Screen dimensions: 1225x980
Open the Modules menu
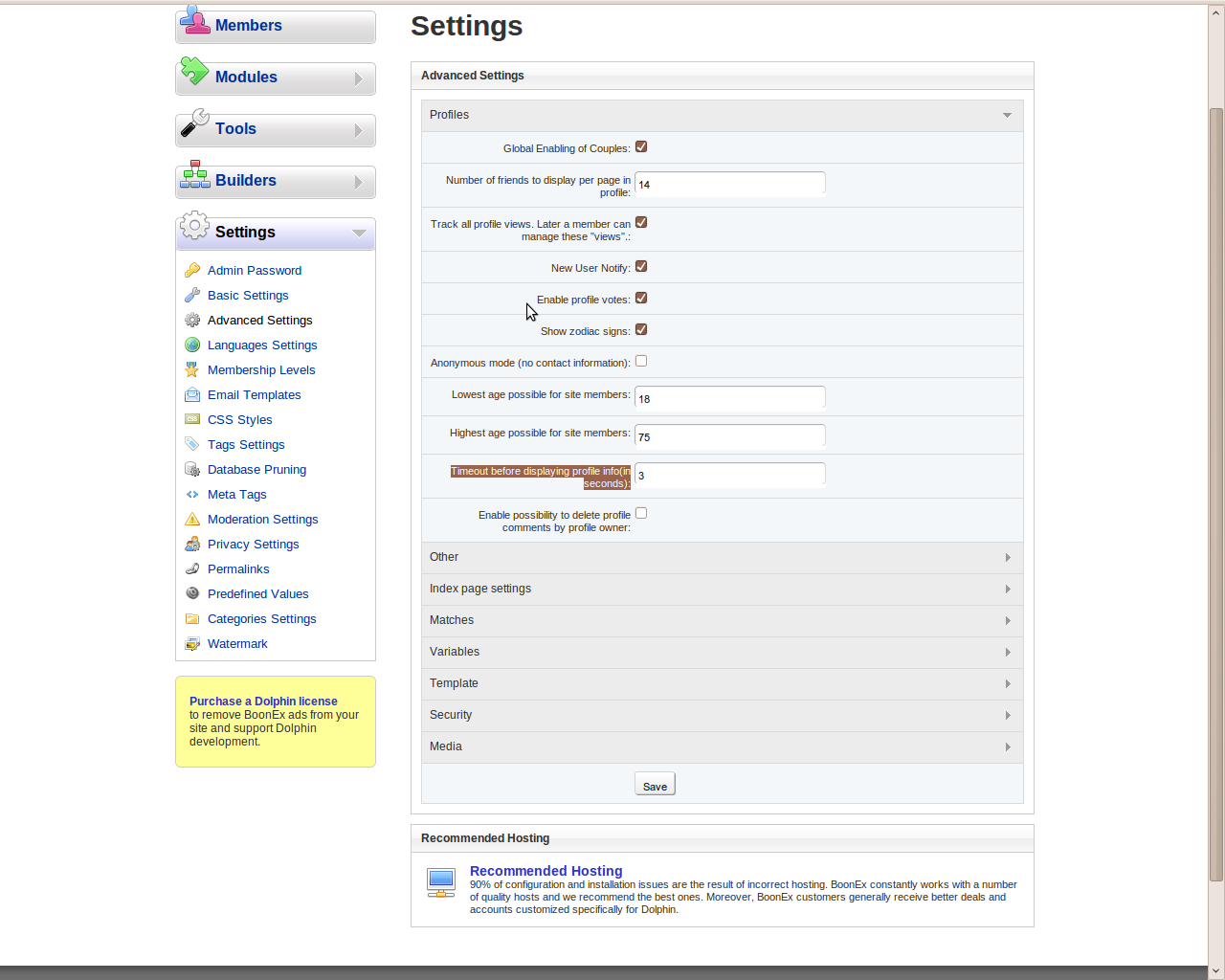coord(276,78)
